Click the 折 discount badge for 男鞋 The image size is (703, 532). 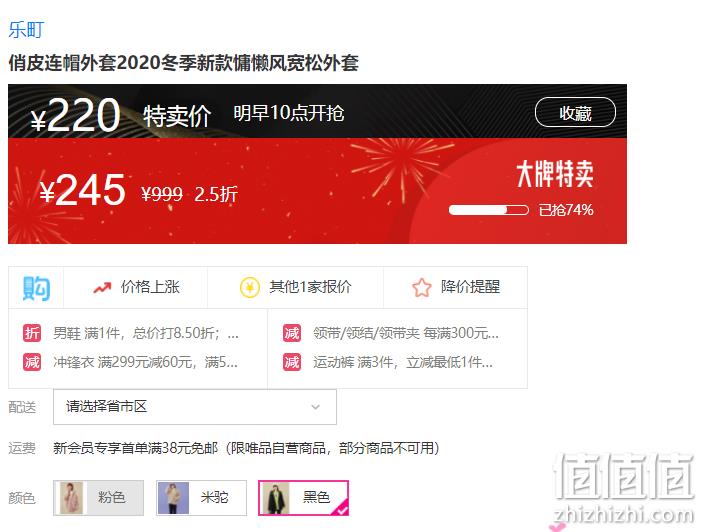point(32,333)
